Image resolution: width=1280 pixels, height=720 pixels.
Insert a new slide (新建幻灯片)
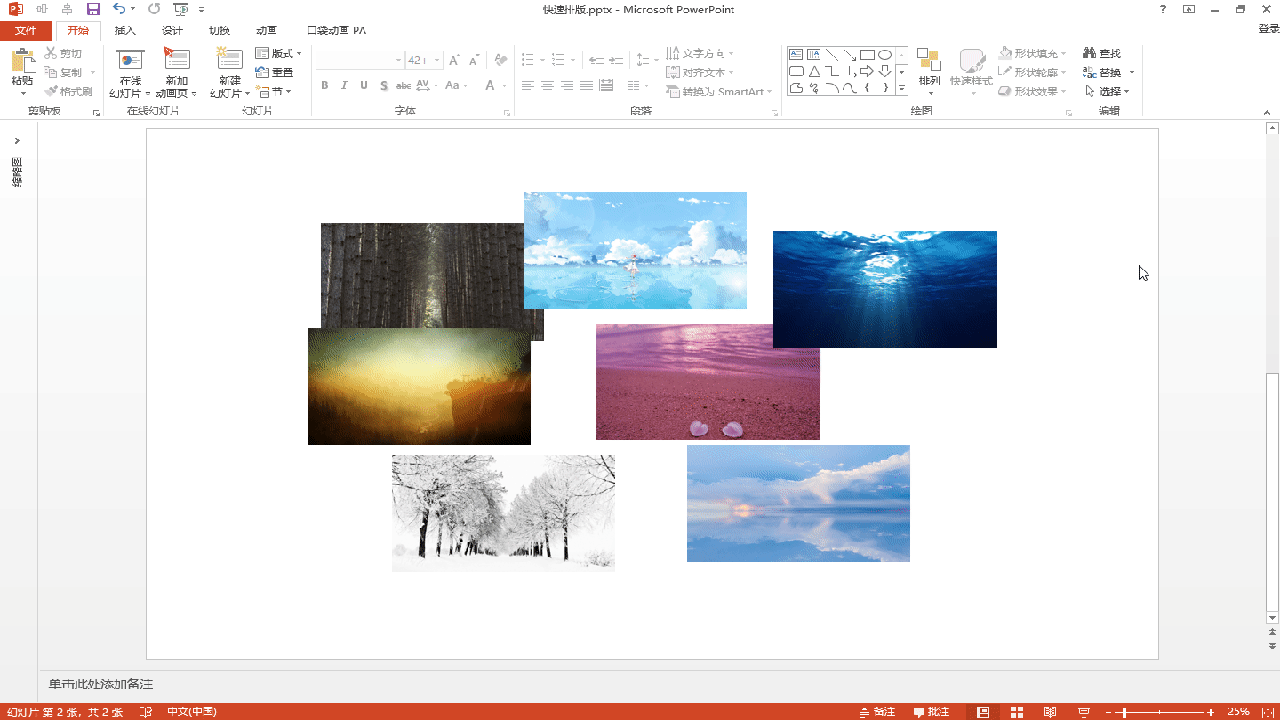[230, 73]
